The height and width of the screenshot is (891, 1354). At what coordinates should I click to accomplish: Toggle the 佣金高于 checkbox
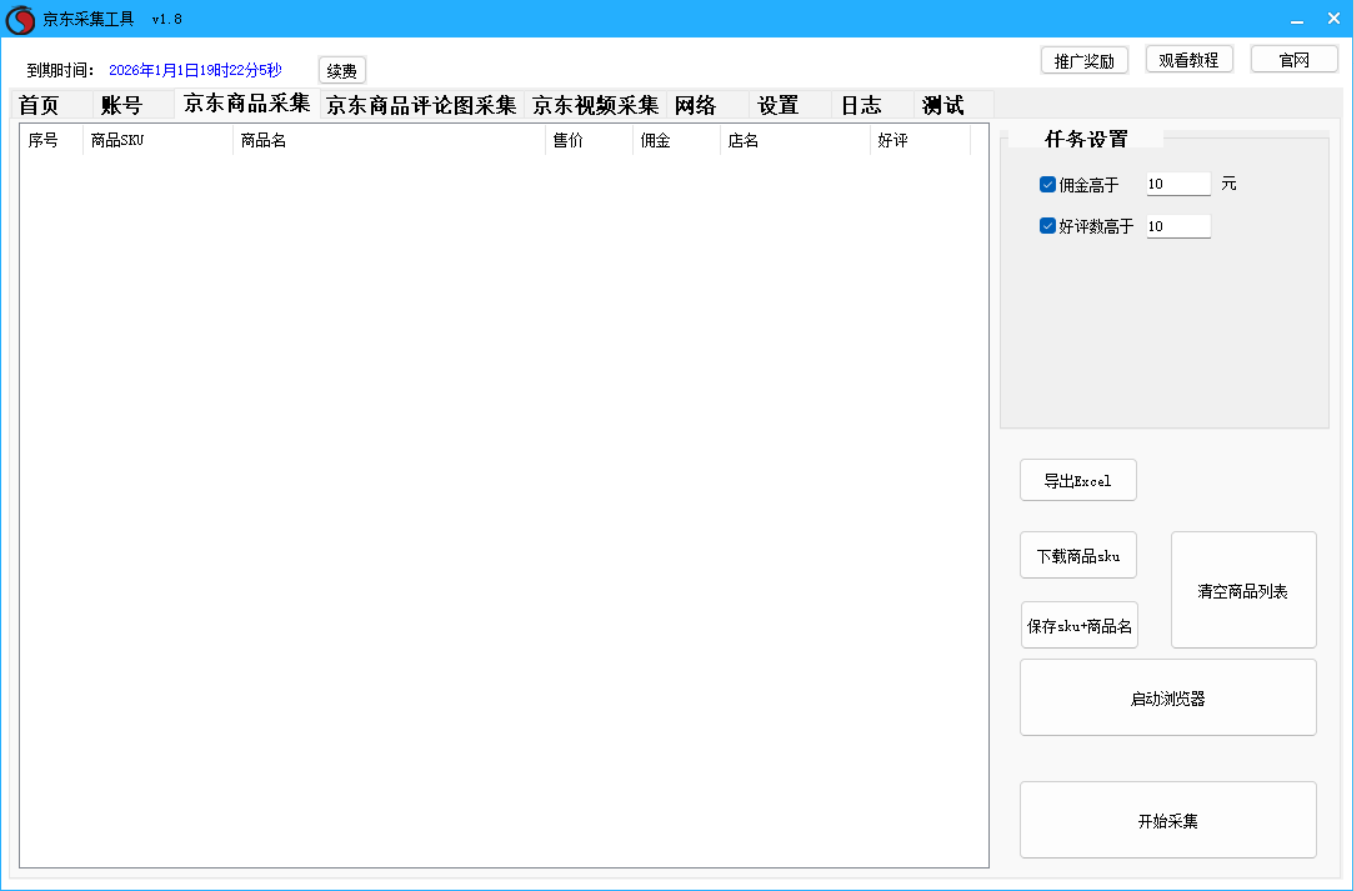point(1048,184)
